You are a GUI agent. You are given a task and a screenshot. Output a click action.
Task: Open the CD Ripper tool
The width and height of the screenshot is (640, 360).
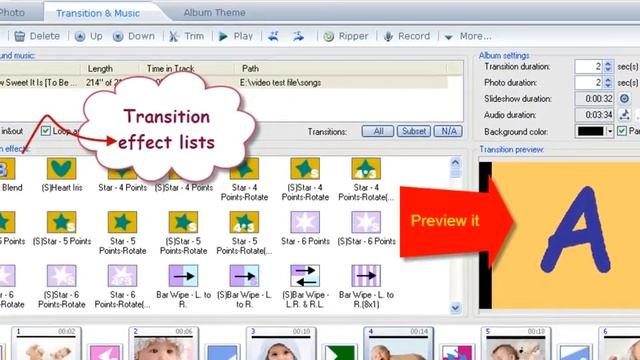[346, 36]
